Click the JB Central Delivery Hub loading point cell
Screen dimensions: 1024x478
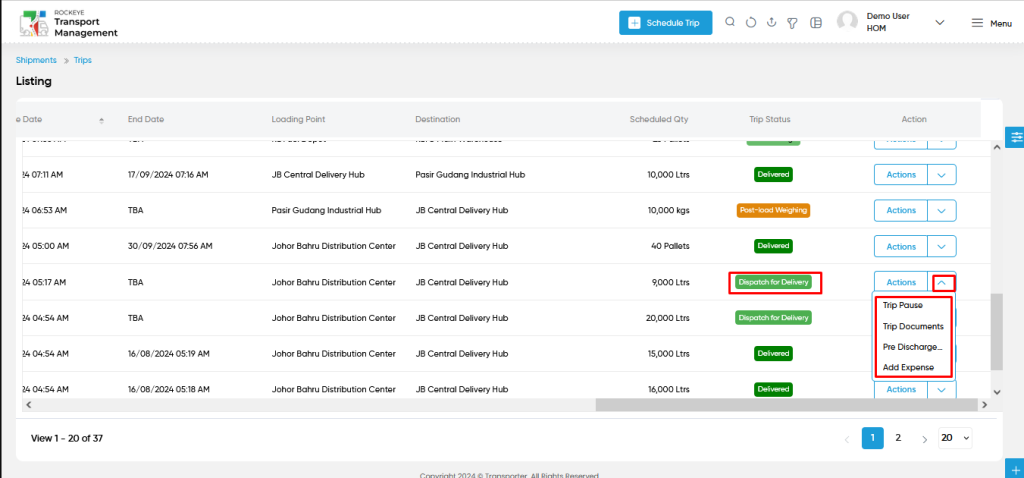point(317,174)
